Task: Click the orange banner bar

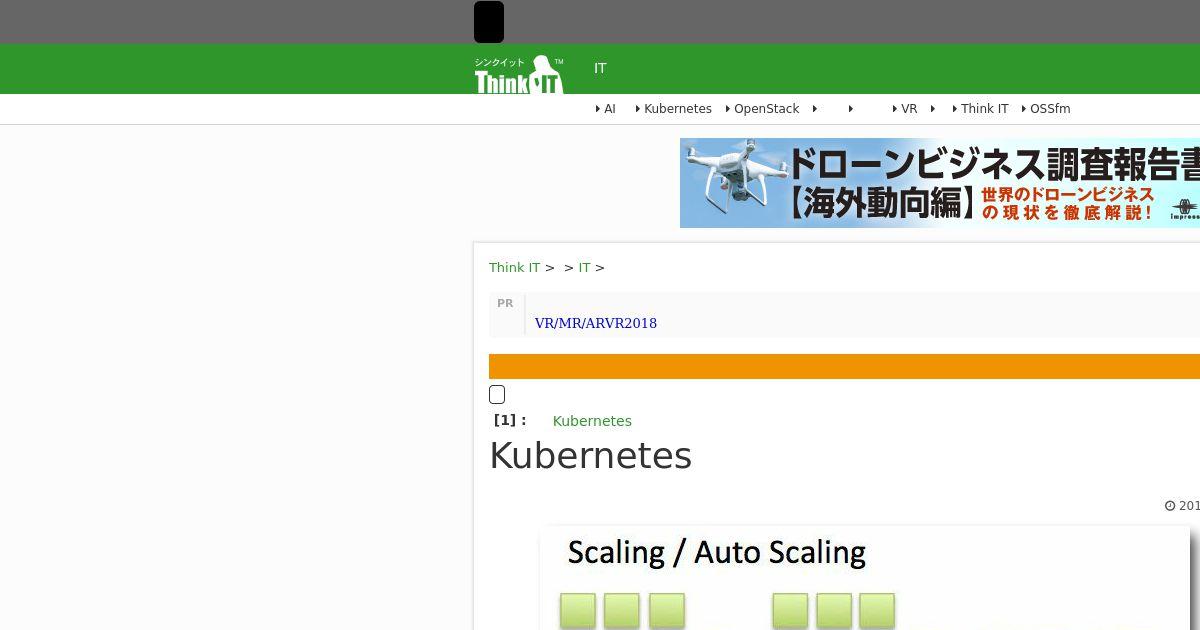Action: 844,366
